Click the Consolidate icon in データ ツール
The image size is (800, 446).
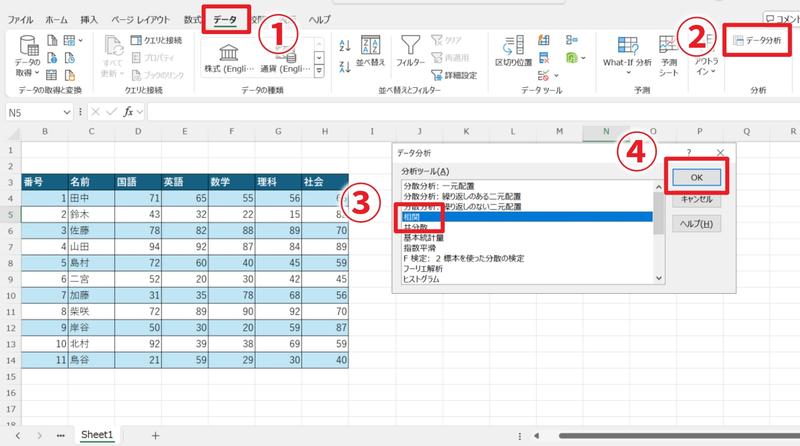571,40
